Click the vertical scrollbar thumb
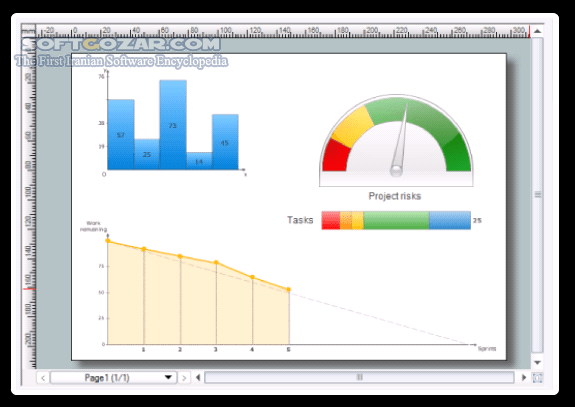The width and height of the screenshot is (575, 407). [x=538, y=195]
